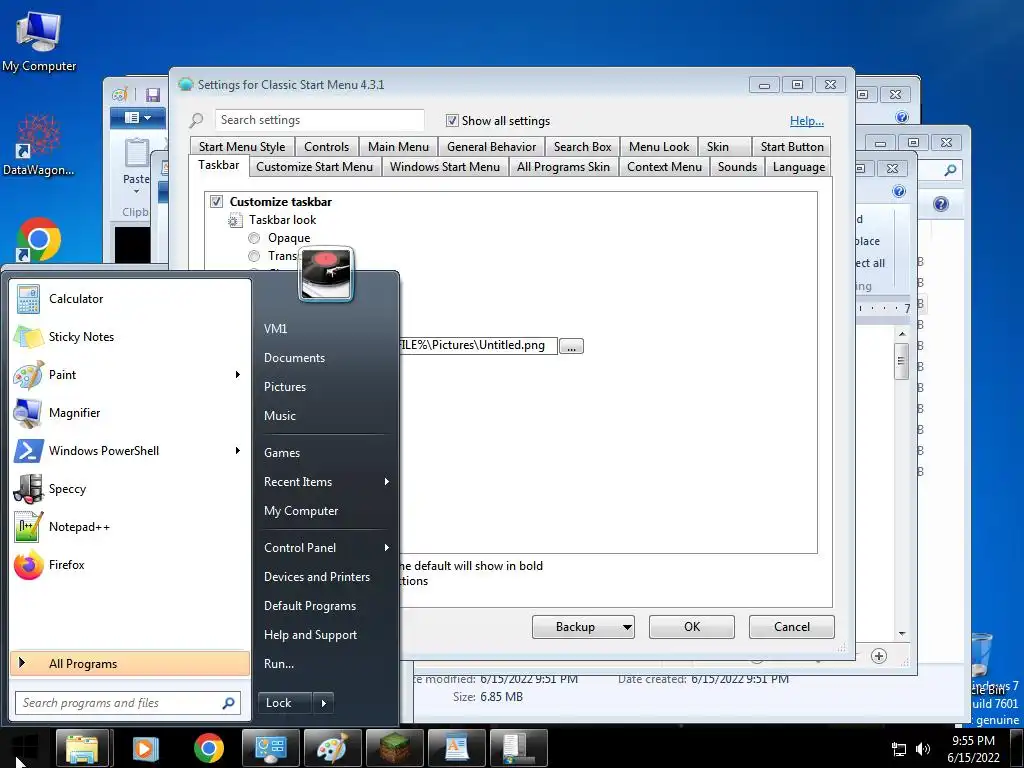The height and width of the screenshot is (768, 1024).
Task: Click the search magnifier in start menu
Action: coord(228,703)
